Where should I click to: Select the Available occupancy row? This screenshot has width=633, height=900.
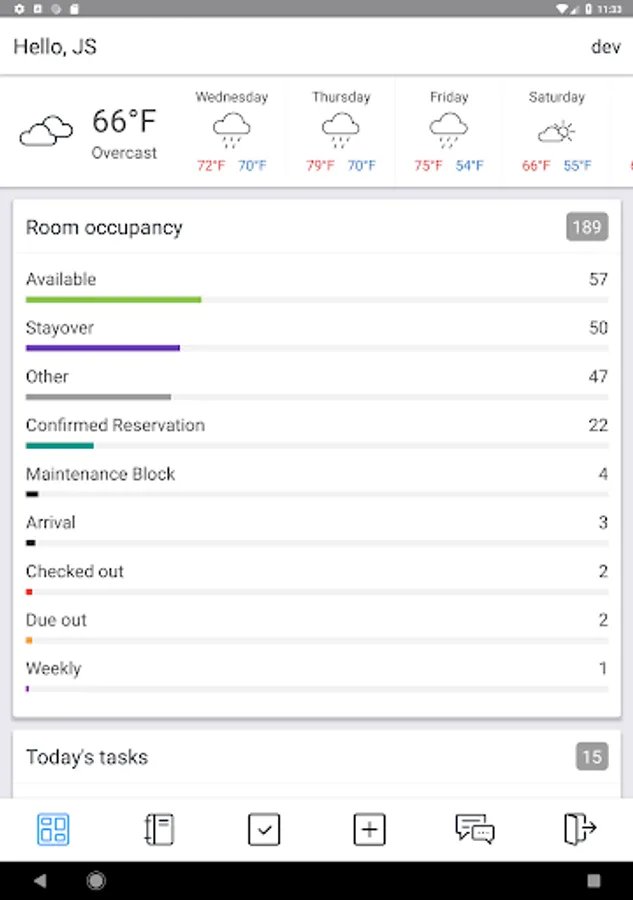(x=316, y=280)
